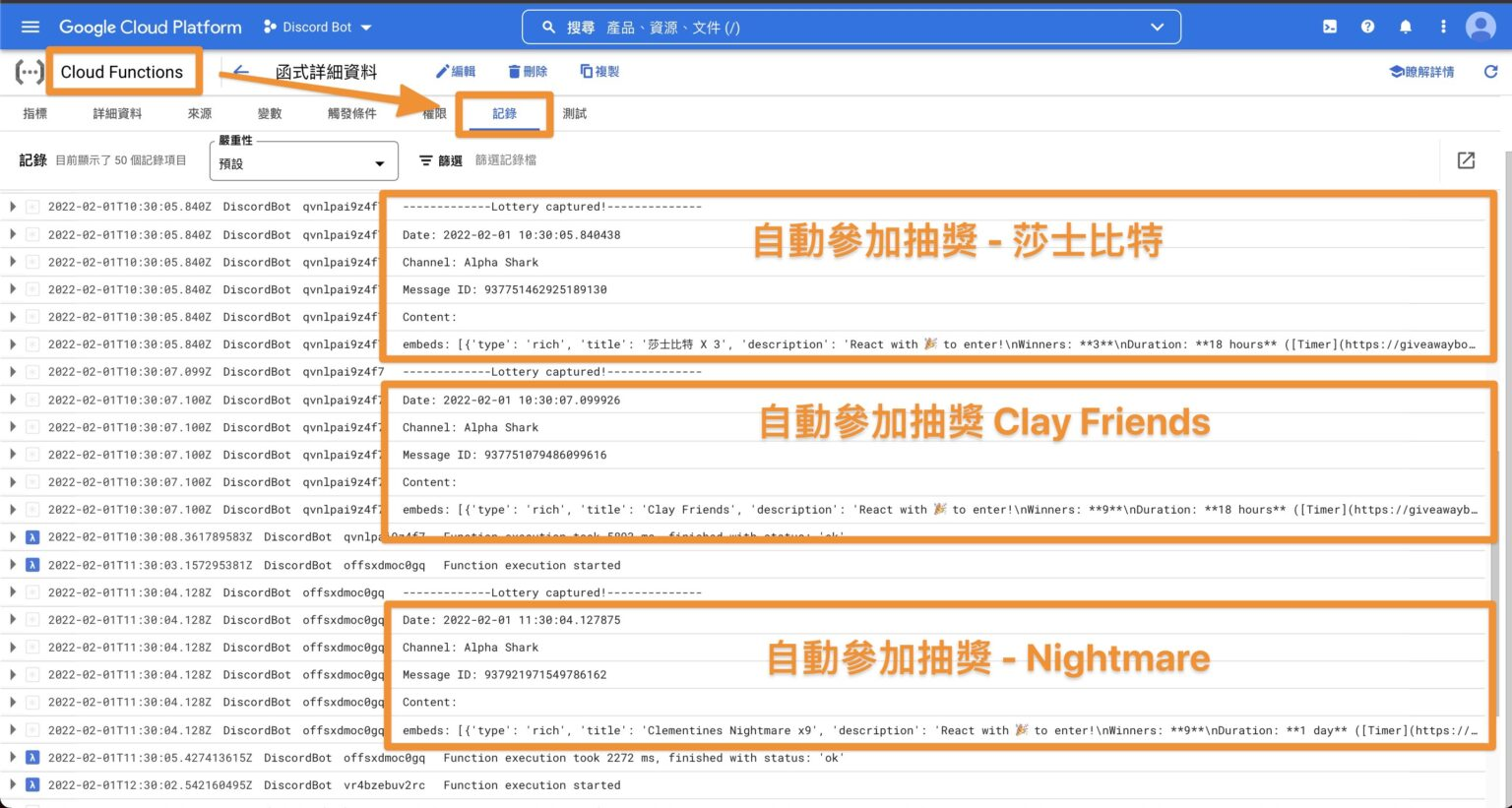Click lambda icon on 11:30:03 execution started row
The height and width of the screenshot is (808, 1512).
(x=31, y=565)
